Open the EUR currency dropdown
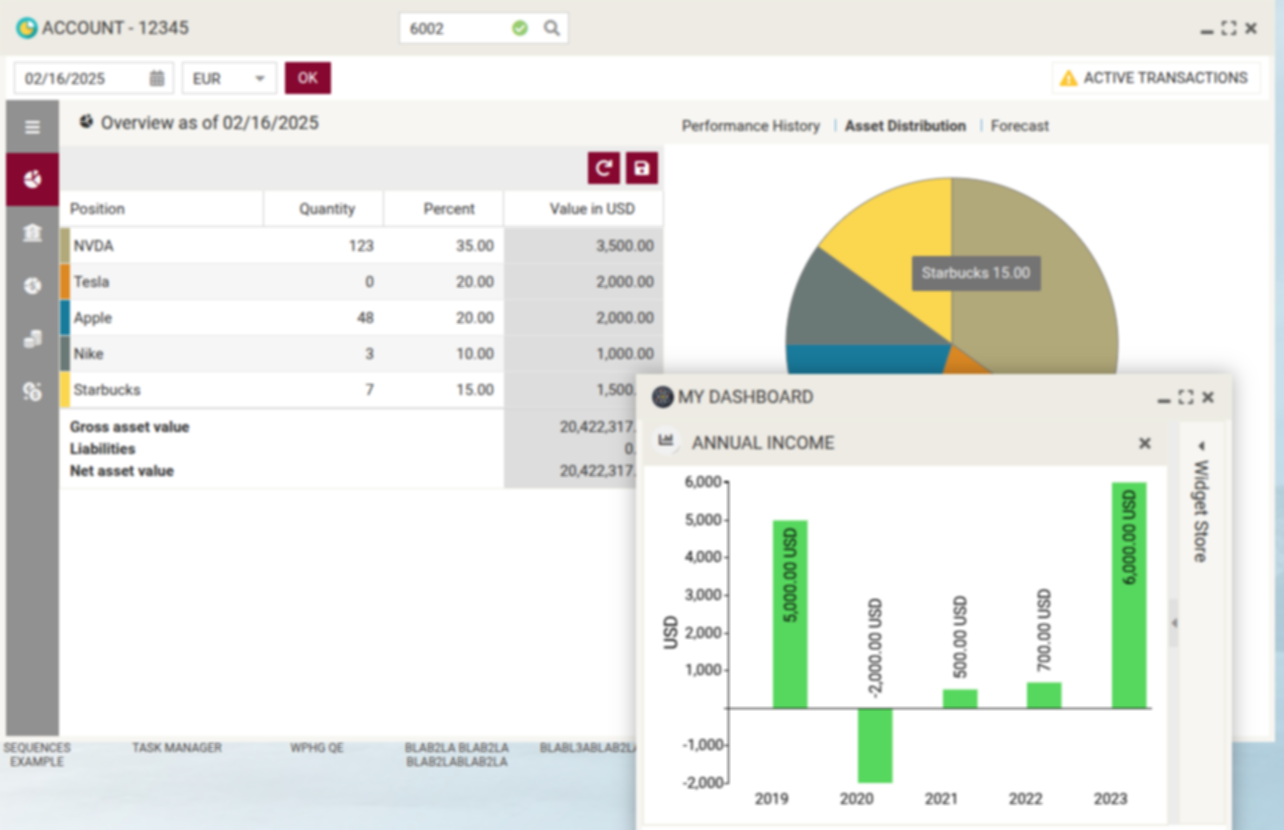Image resolution: width=1284 pixels, height=830 pixels. [x=229, y=78]
